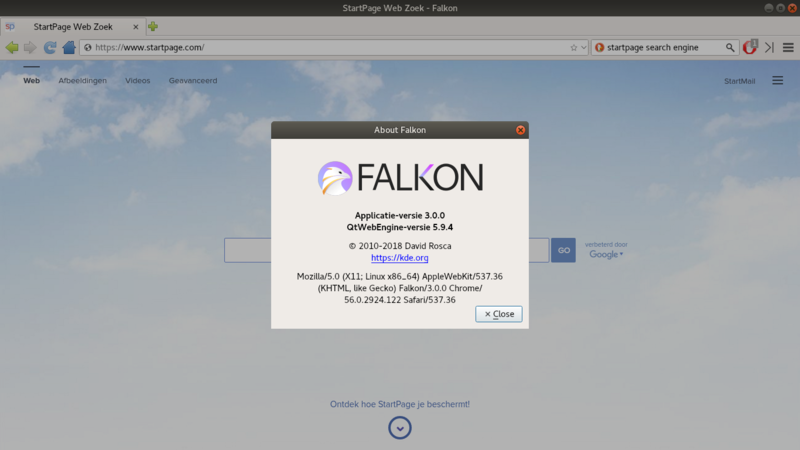Screen dimensions: 800x450
Task: Click the Falkon logo image
Action: [x=399, y=178]
